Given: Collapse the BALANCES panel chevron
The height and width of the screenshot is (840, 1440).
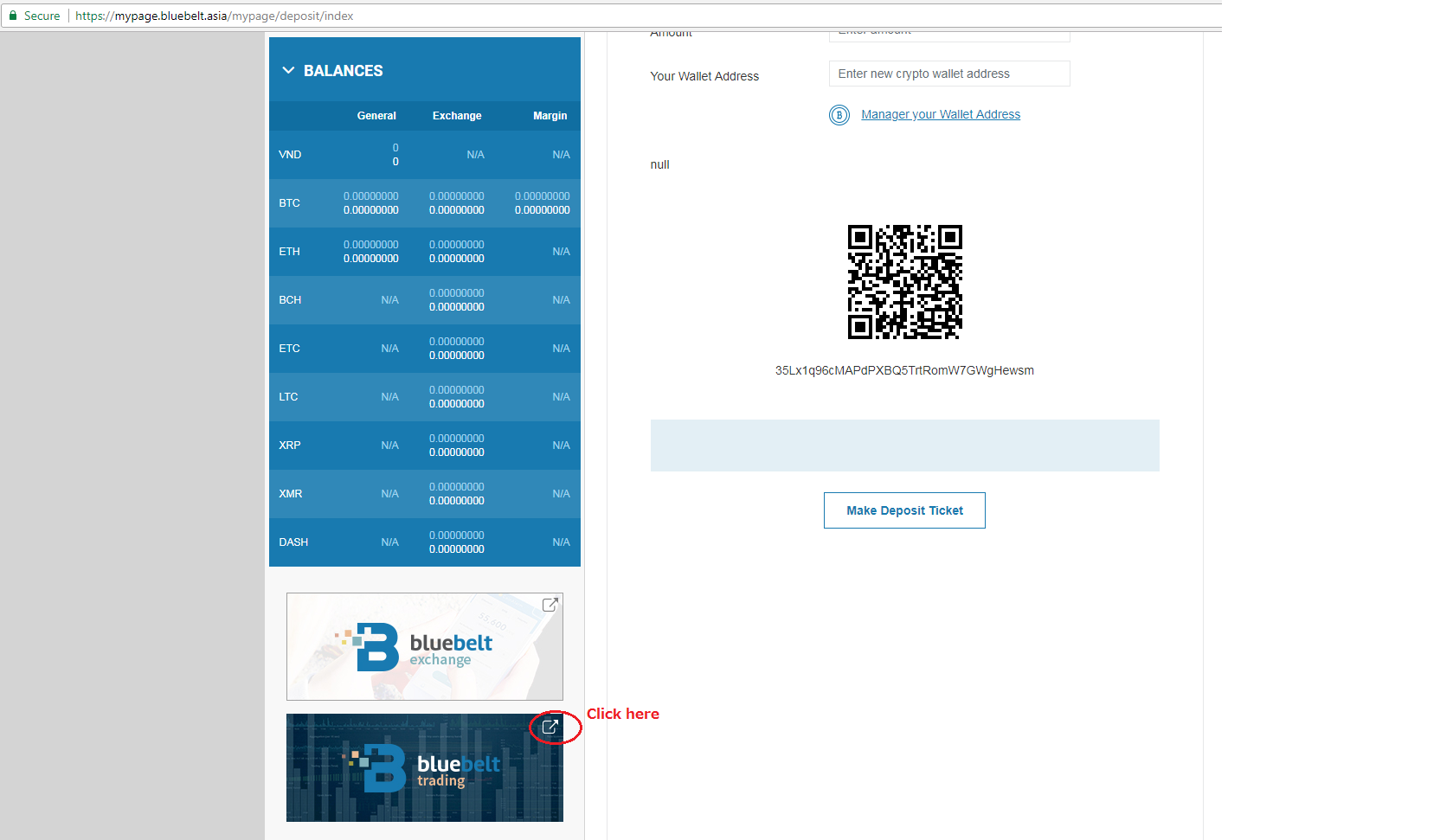Looking at the screenshot, I should point(288,70).
